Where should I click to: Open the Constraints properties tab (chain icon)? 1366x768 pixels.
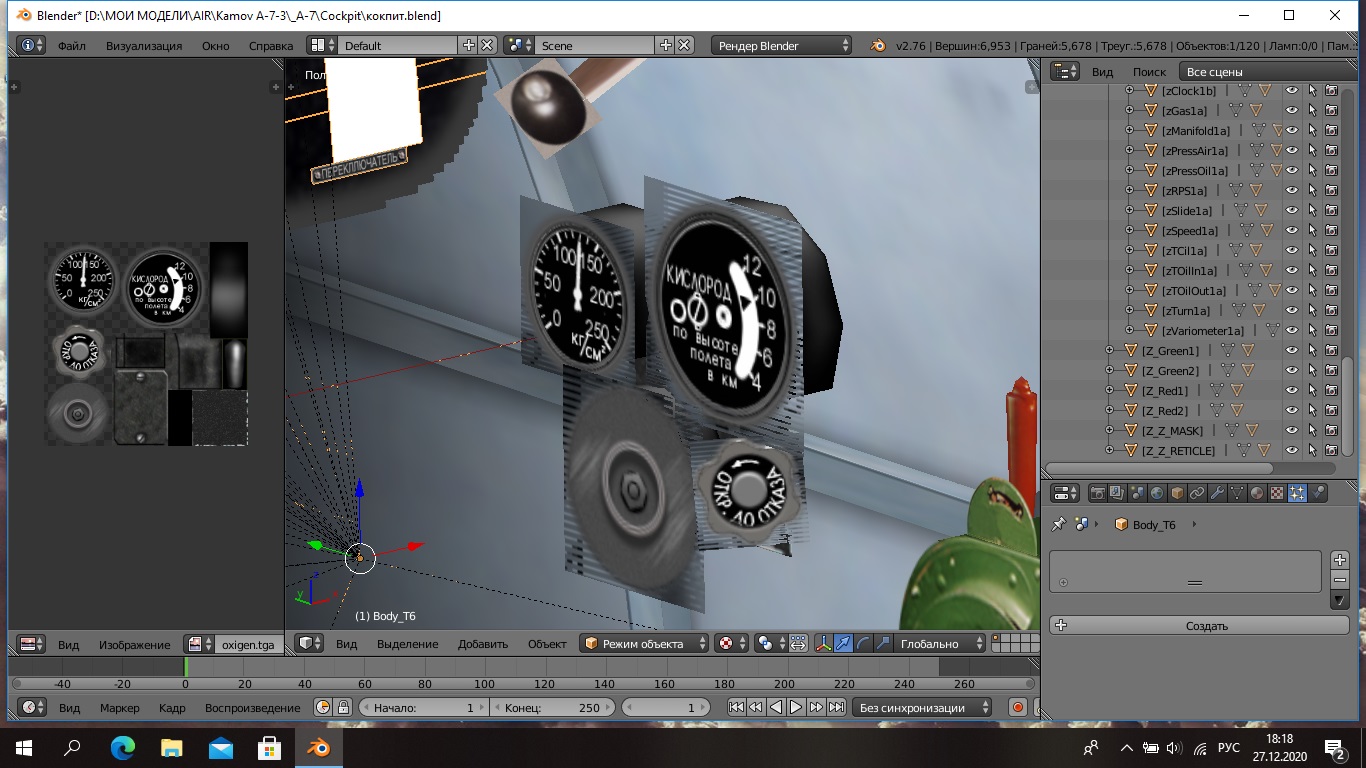[x=1197, y=493]
